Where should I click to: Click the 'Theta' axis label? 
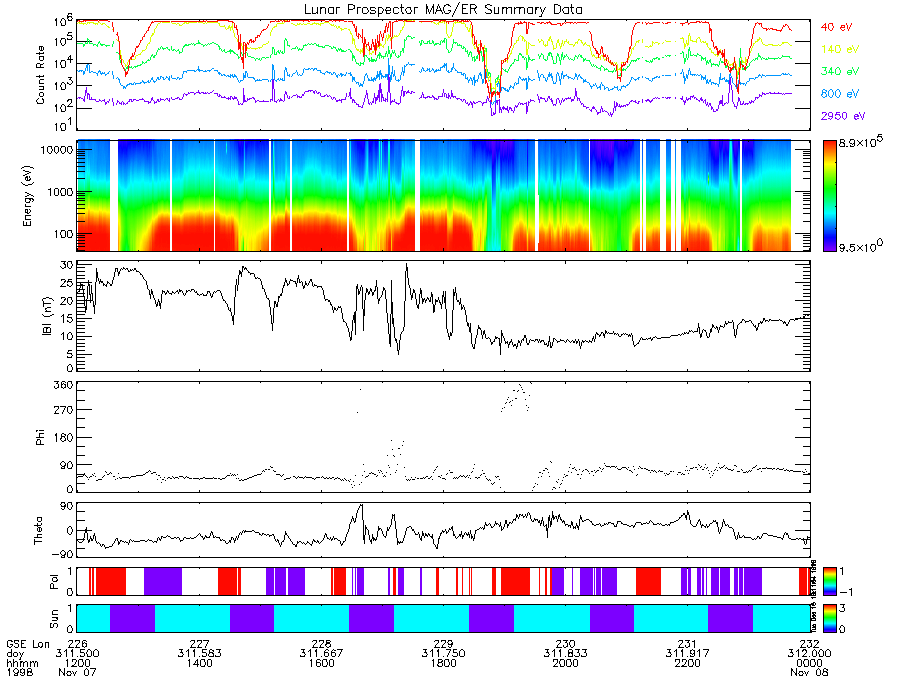(38, 530)
